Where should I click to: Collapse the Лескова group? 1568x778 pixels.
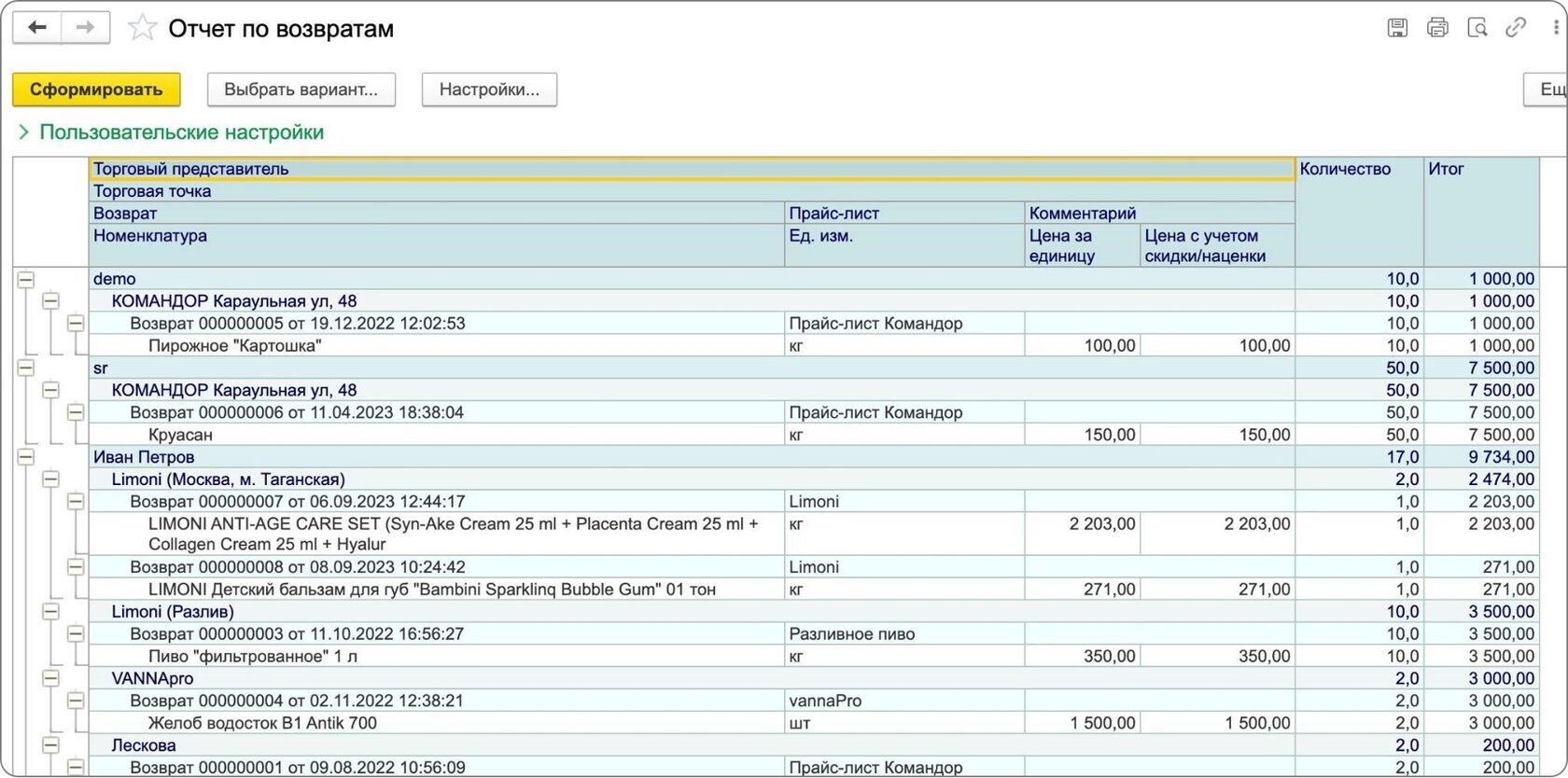coord(50,745)
